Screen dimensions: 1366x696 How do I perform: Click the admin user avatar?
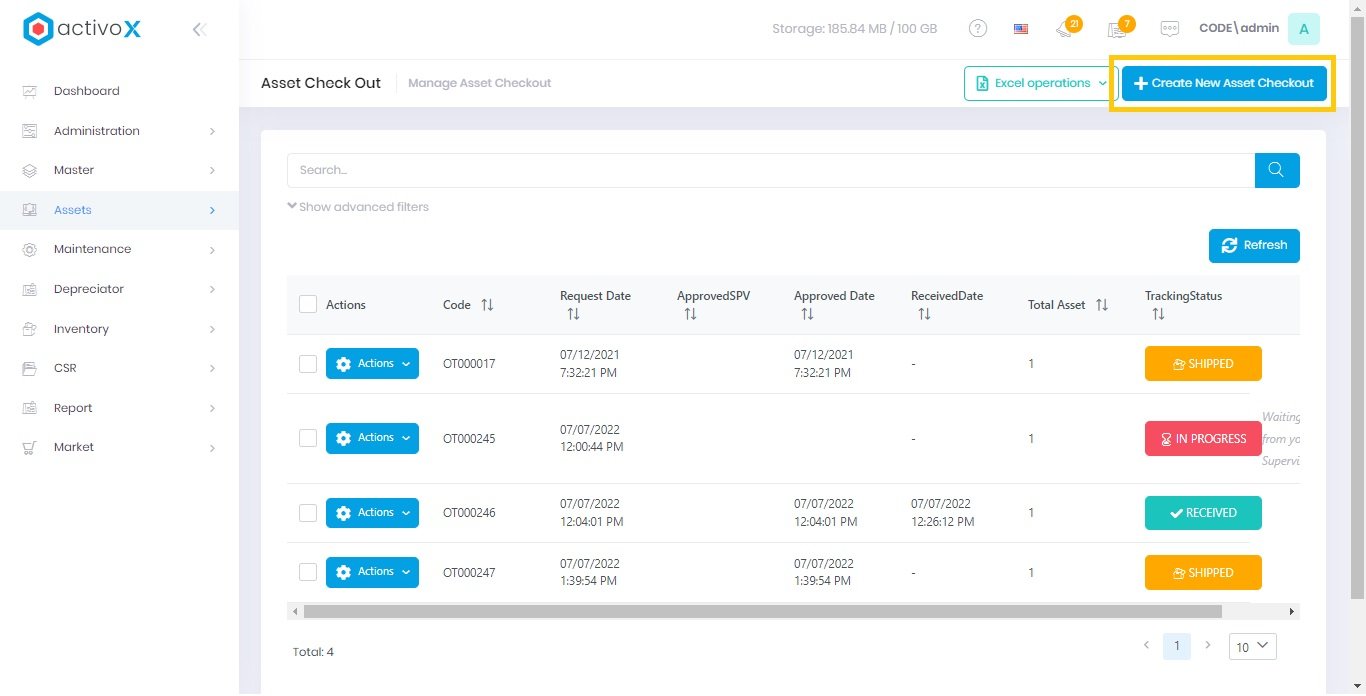(x=1303, y=29)
